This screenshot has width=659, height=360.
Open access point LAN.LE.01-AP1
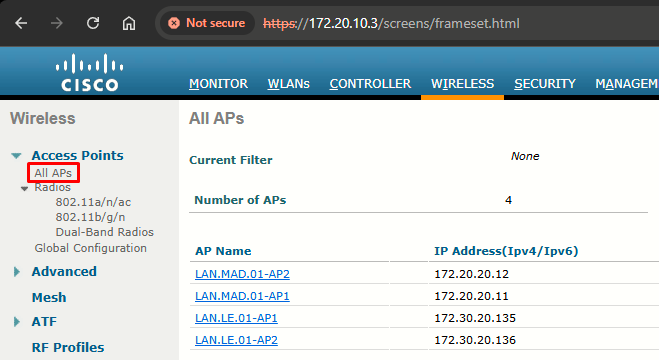[x=236, y=318]
